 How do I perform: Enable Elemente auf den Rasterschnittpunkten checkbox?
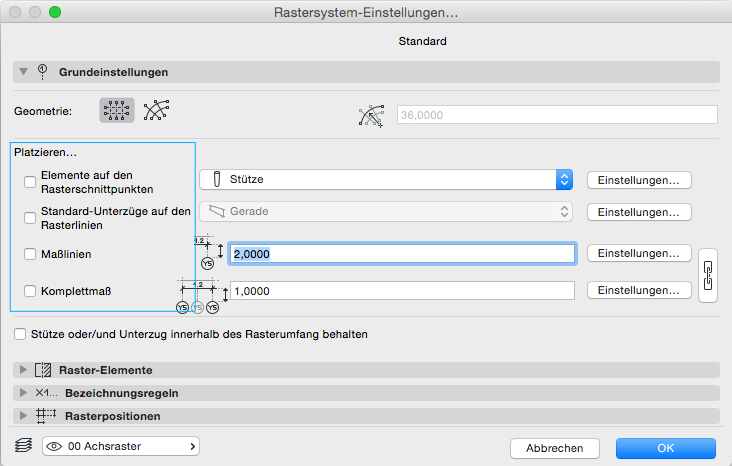pos(29,181)
